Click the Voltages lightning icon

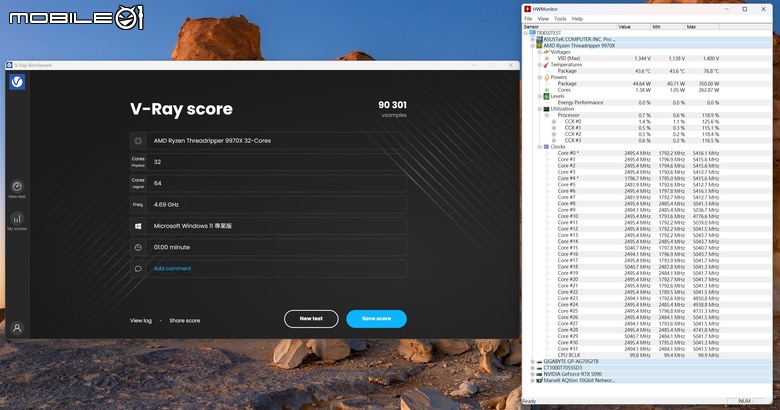pos(546,52)
